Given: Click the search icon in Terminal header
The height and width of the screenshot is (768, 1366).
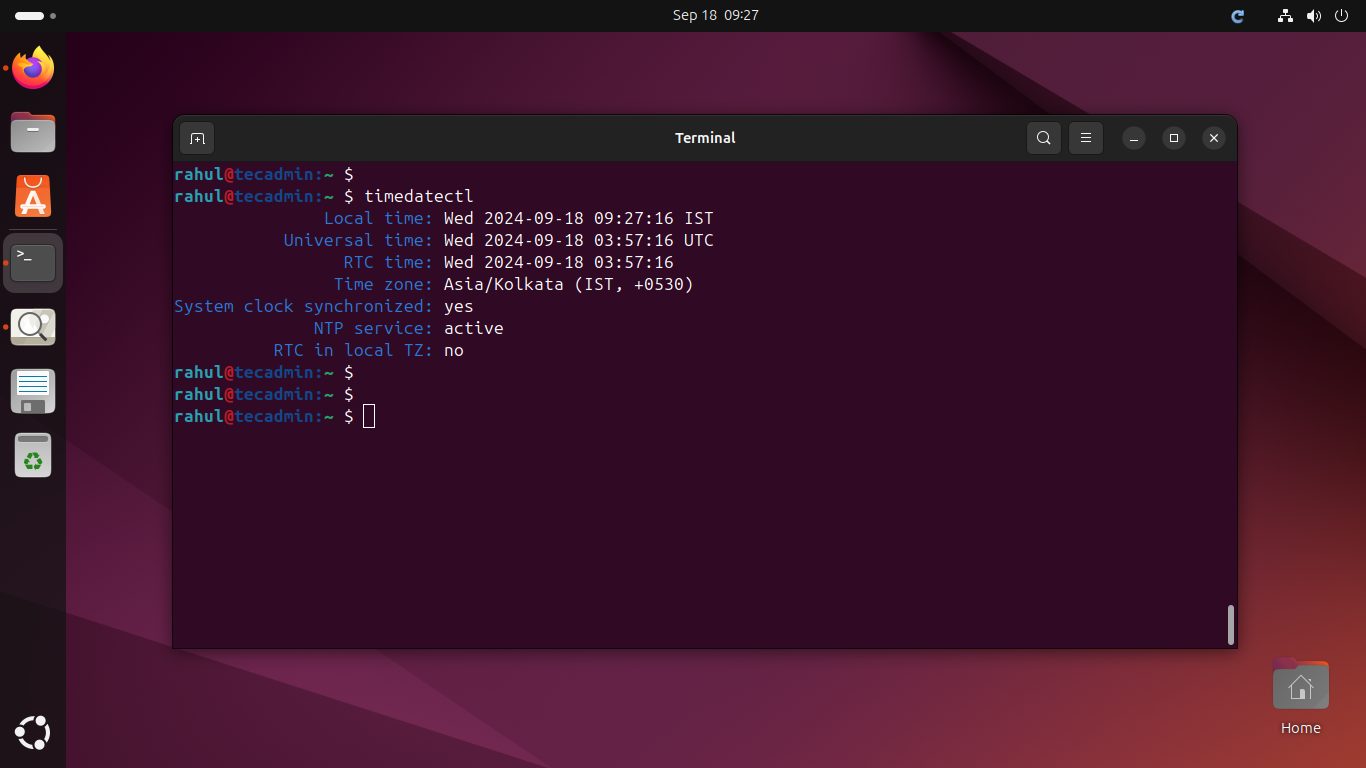Looking at the screenshot, I should pos(1043,138).
